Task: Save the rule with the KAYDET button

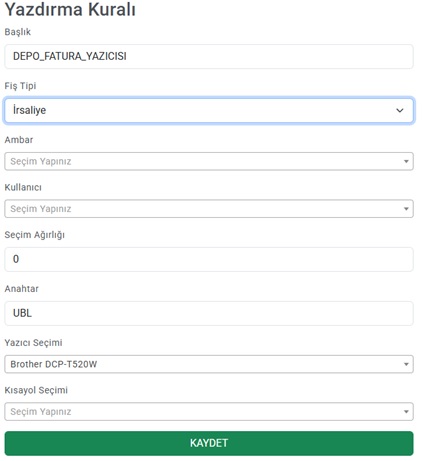Action: point(209,443)
